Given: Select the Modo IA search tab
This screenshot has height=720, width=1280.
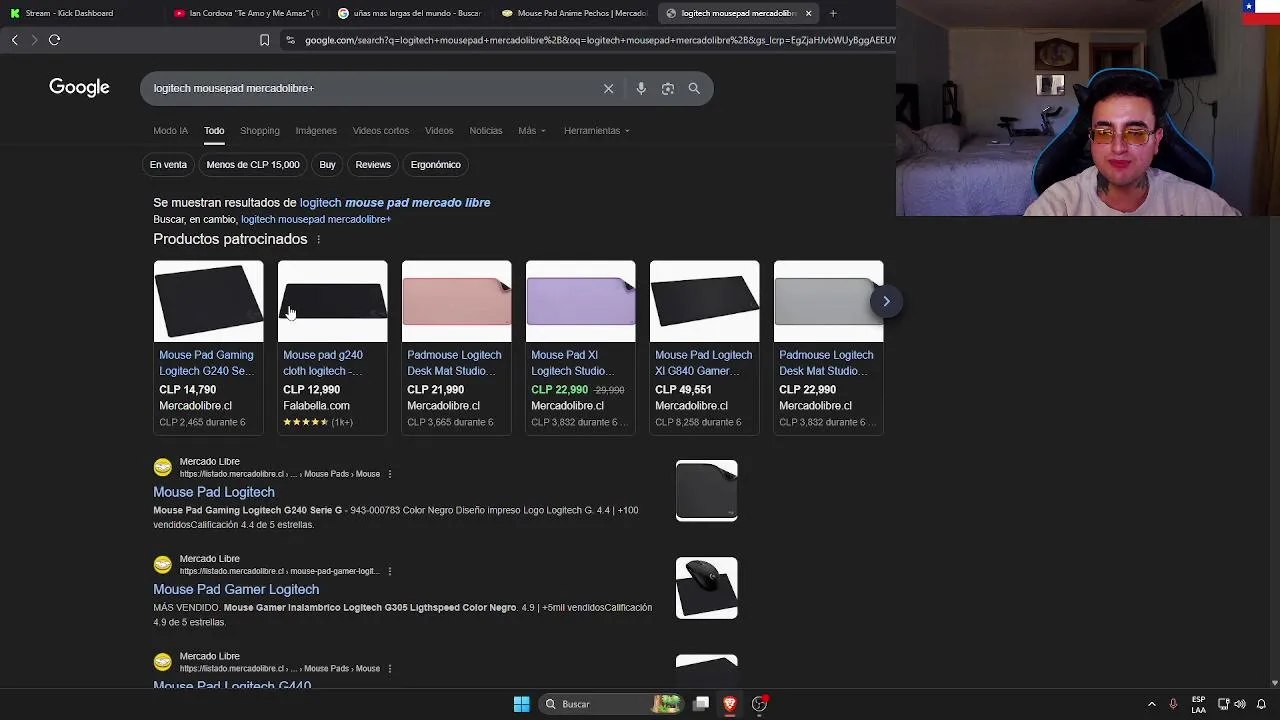Looking at the screenshot, I should tap(170, 131).
